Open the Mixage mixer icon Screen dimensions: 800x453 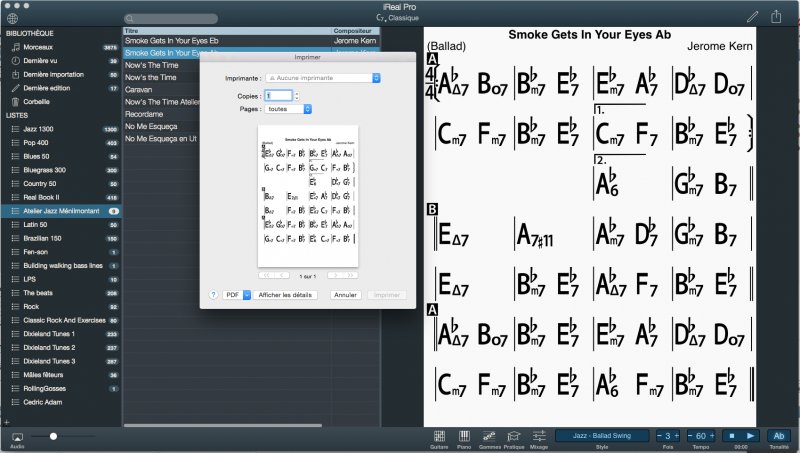(539, 436)
